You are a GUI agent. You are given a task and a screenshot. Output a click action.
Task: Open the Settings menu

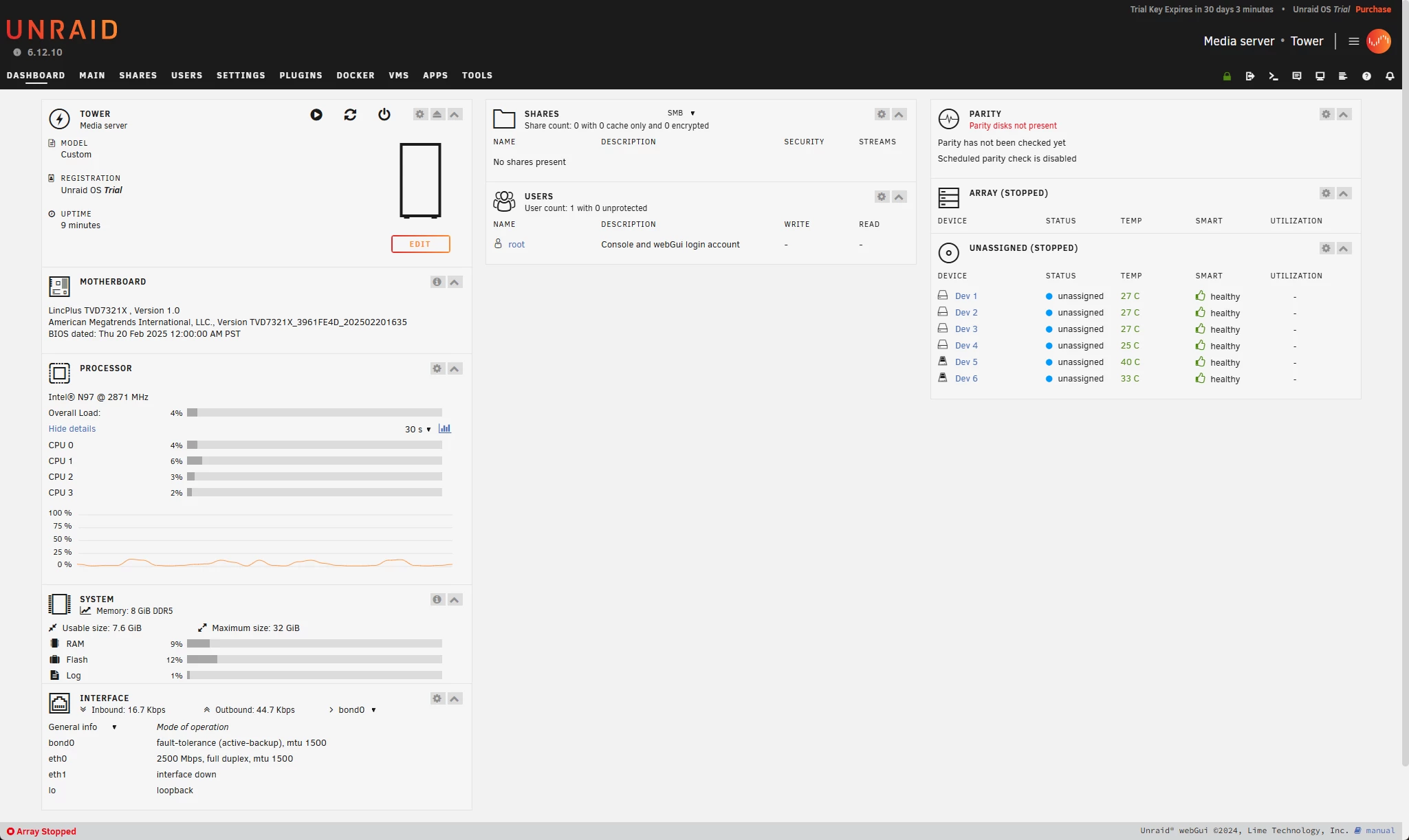click(241, 76)
